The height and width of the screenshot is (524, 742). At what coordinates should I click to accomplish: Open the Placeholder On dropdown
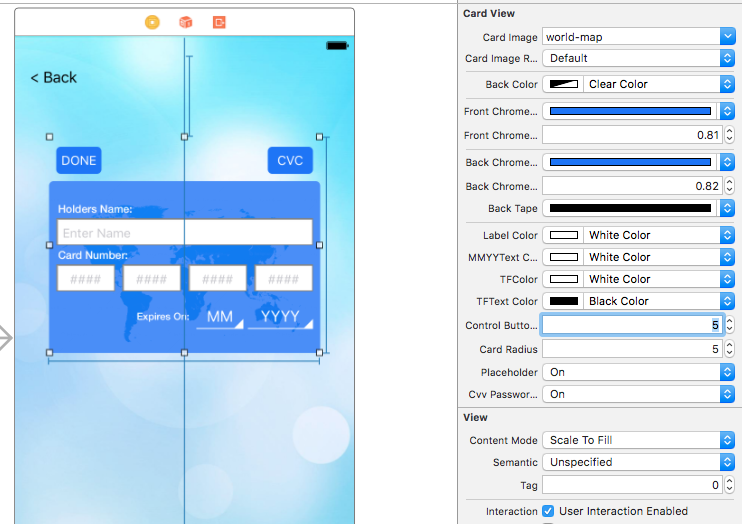click(x=639, y=372)
